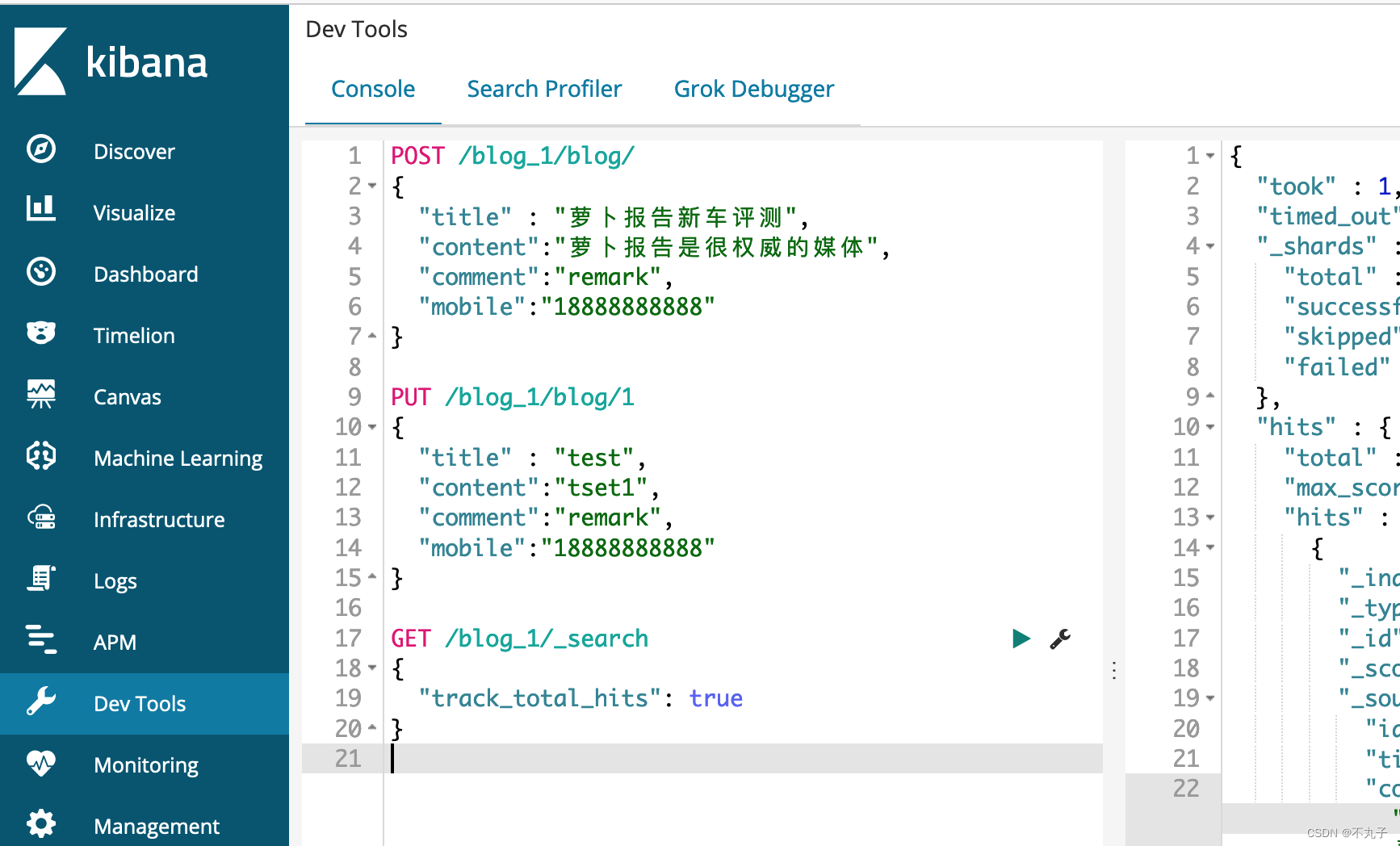Go to Visualize page
The width and height of the screenshot is (1400, 846).
pyautogui.click(x=134, y=212)
